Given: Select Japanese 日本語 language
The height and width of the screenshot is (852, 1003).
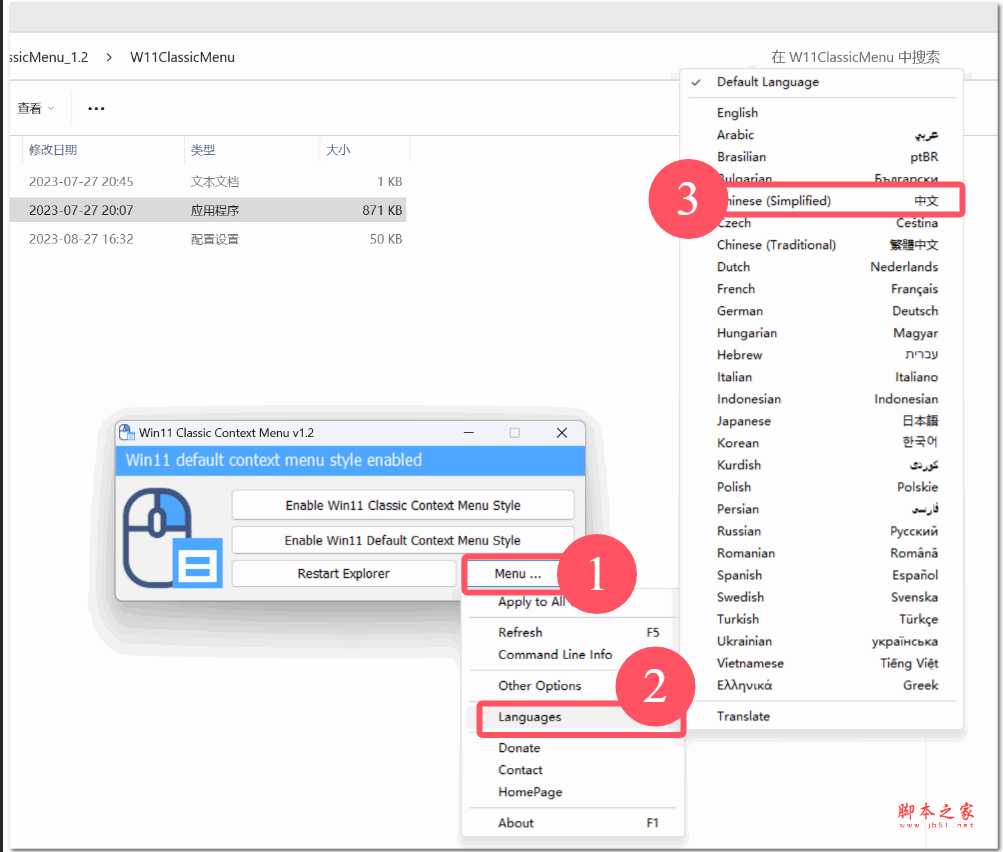Looking at the screenshot, I should tap(821, 421).
